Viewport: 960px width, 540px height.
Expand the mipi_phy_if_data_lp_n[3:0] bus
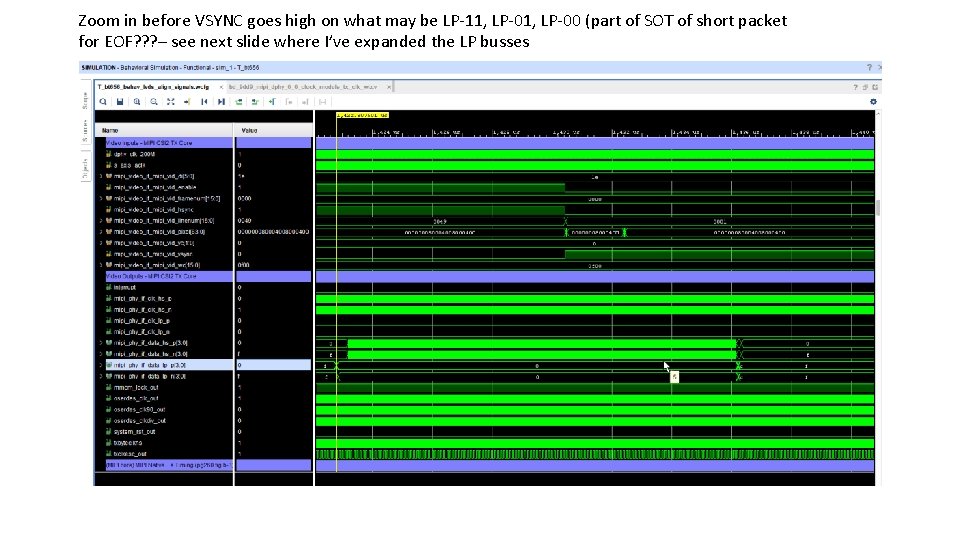click(101, 376)
